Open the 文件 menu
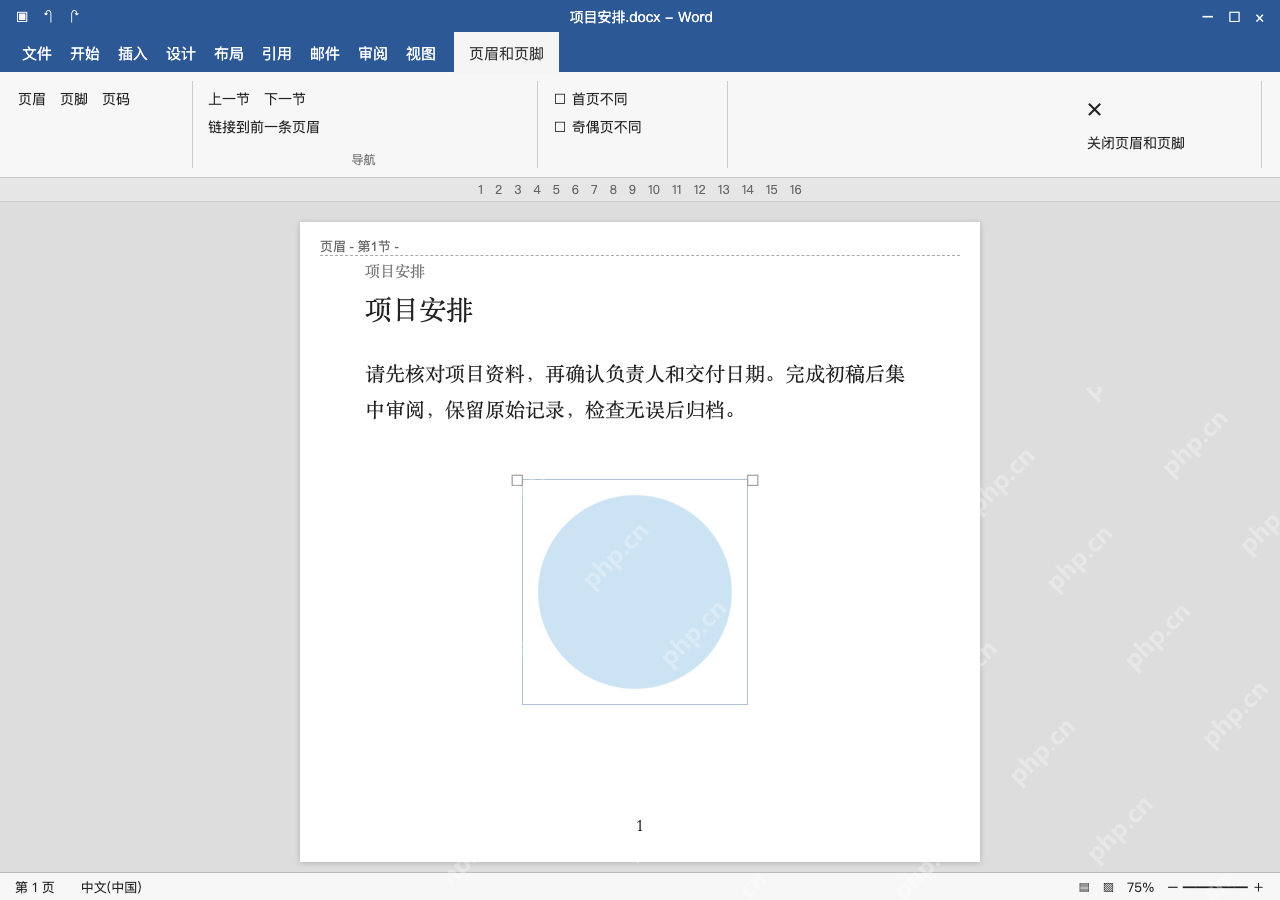This screenshot has height=900, width=1280. tap(37, 53)
